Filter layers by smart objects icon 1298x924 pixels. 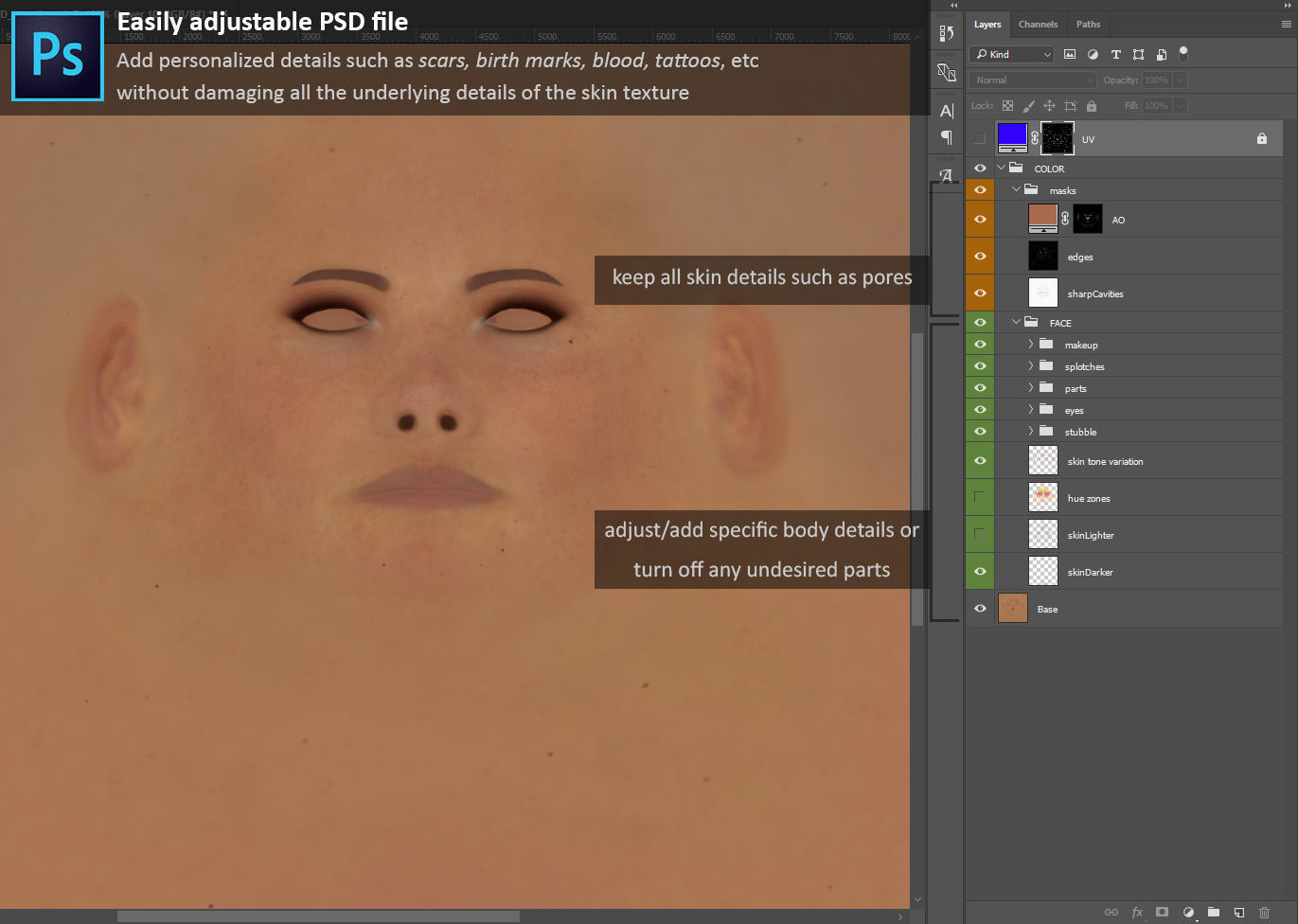[x=1161, y=55]
